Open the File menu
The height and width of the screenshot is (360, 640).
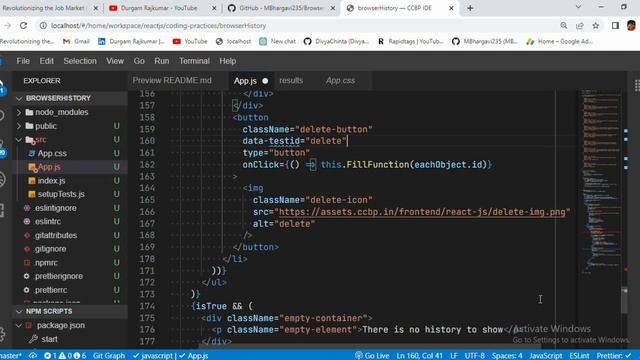coord(23,61)
